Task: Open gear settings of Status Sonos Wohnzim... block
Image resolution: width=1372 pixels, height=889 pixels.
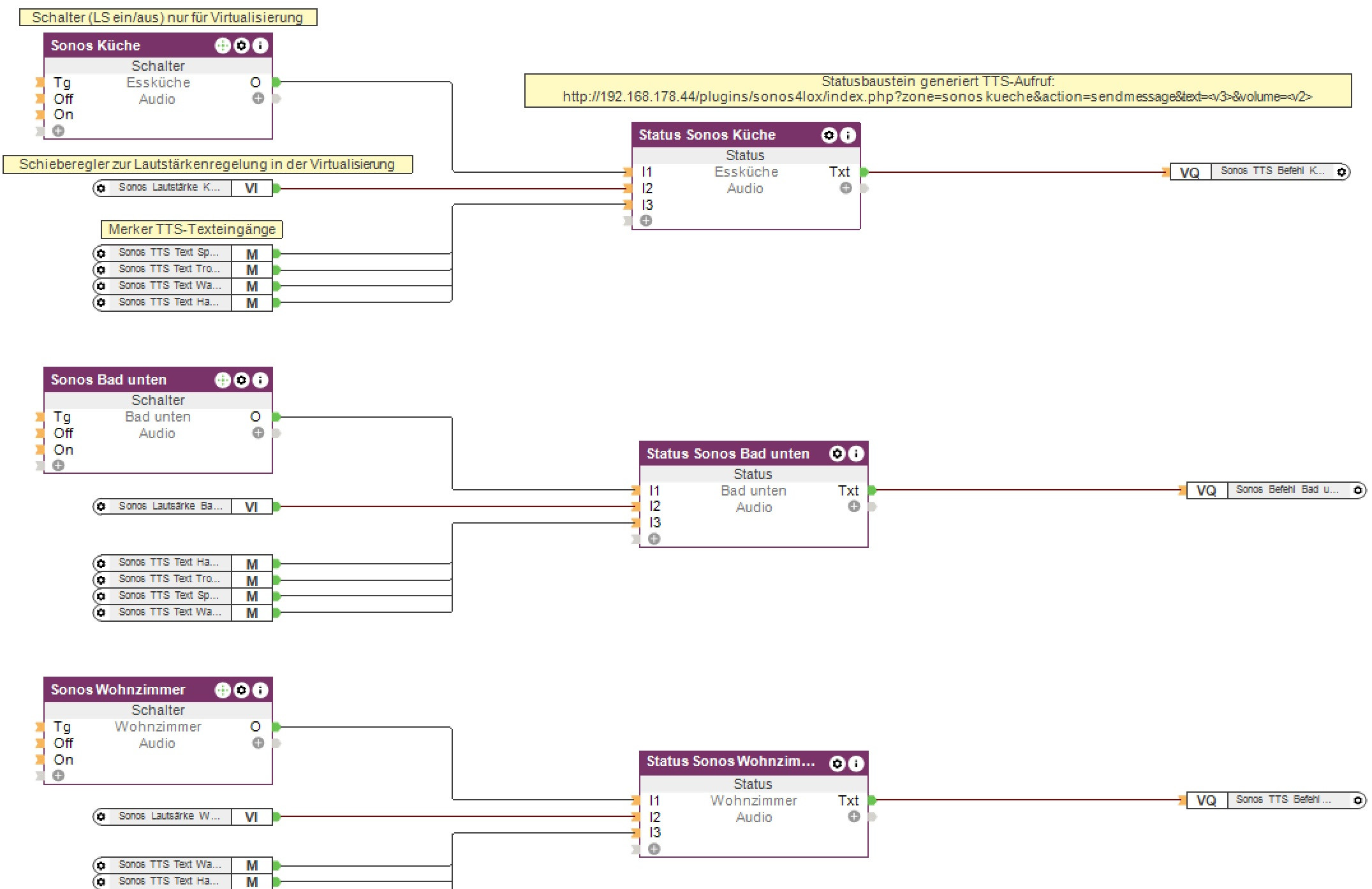Action: (837, 763)
